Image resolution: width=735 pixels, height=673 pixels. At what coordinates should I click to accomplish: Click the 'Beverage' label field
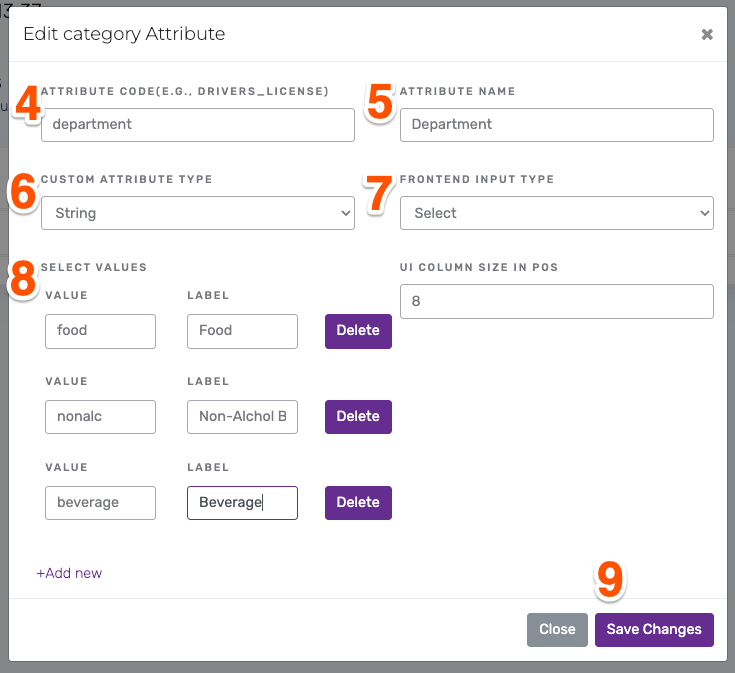click(x=242, y=503)
